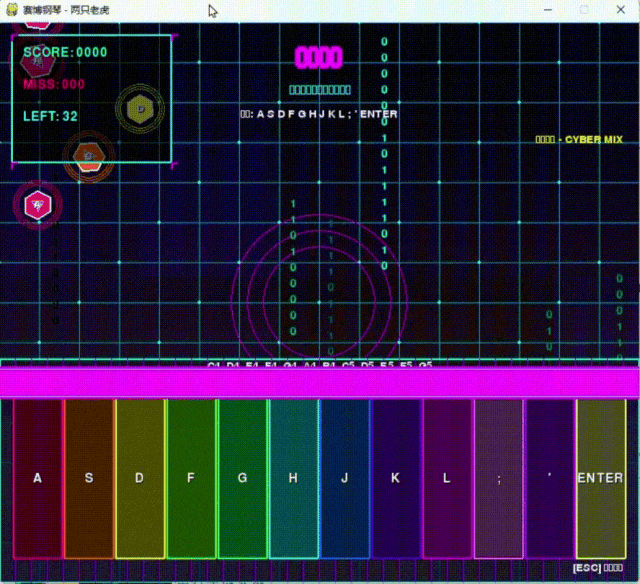Viewport: 640px width, 584px height.
Task: Close the 赛博钢琴 window
Action: pyautogui.click(x=621, y=10)
